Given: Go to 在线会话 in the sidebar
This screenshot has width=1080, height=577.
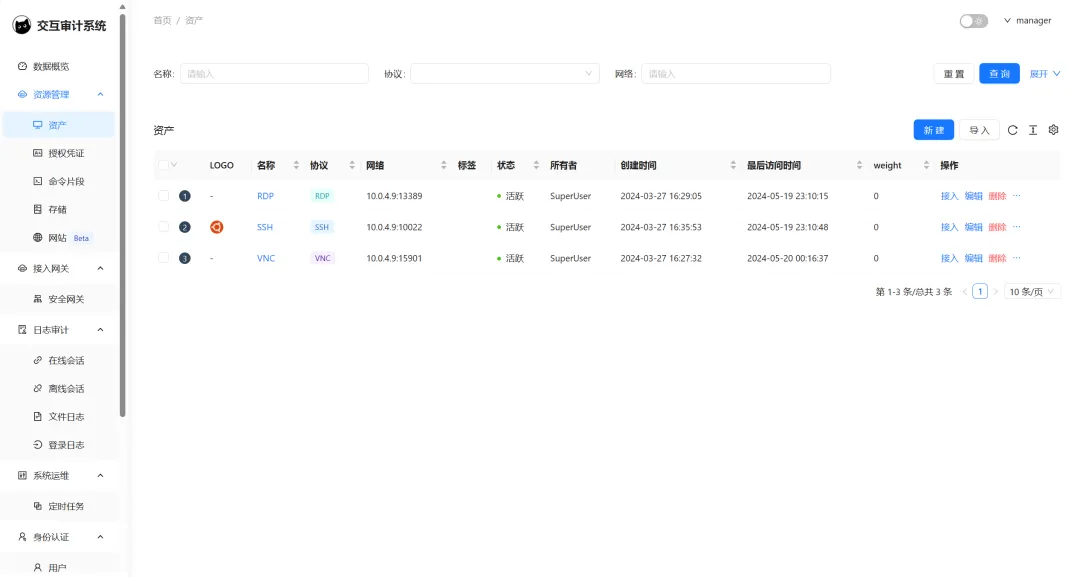Looking at the screenshot, I should 66,360.
